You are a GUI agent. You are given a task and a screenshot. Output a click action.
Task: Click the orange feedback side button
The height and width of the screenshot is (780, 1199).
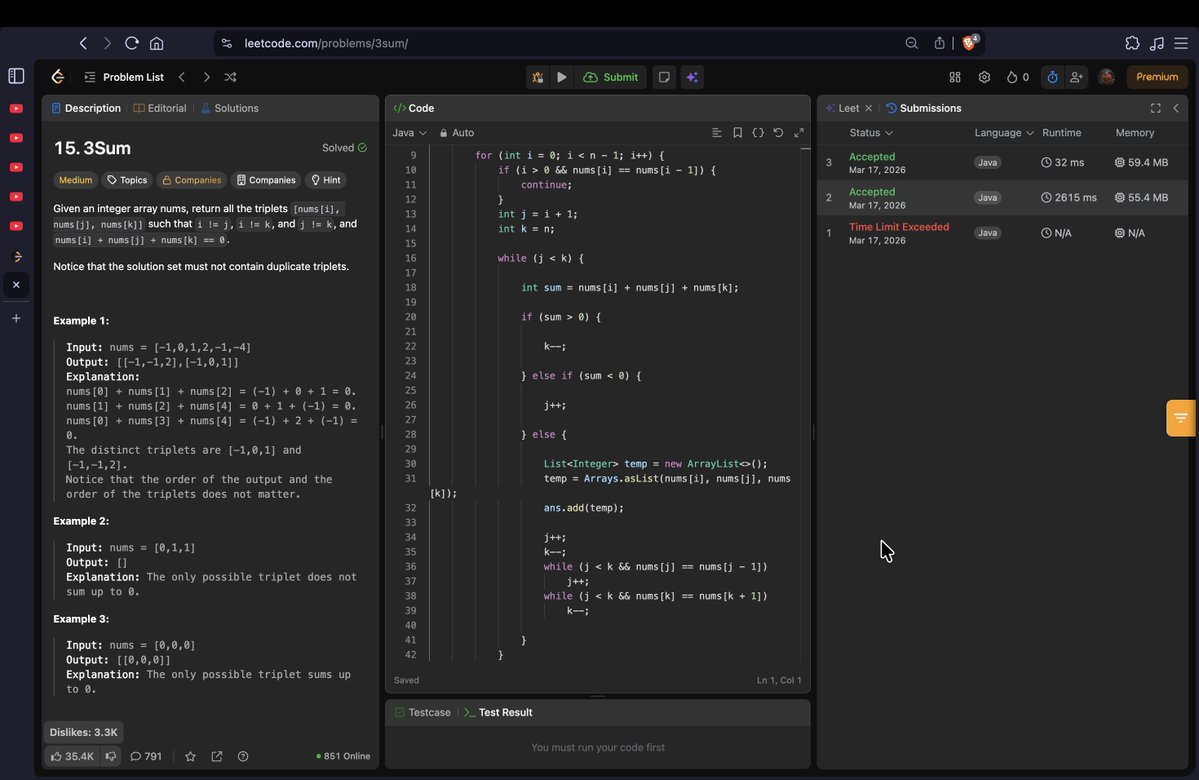pyautogui.click(x=1181, y=418)
